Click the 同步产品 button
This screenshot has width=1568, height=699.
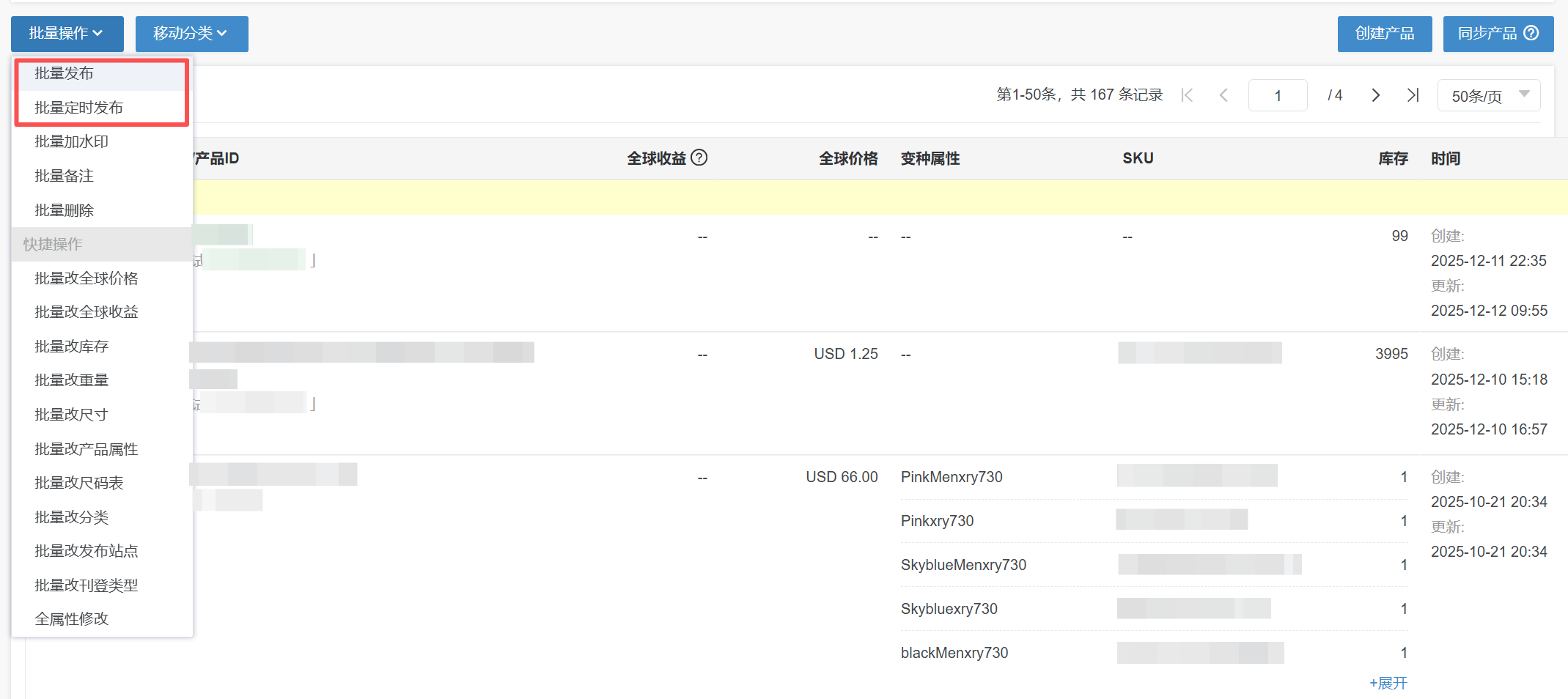1488,34
